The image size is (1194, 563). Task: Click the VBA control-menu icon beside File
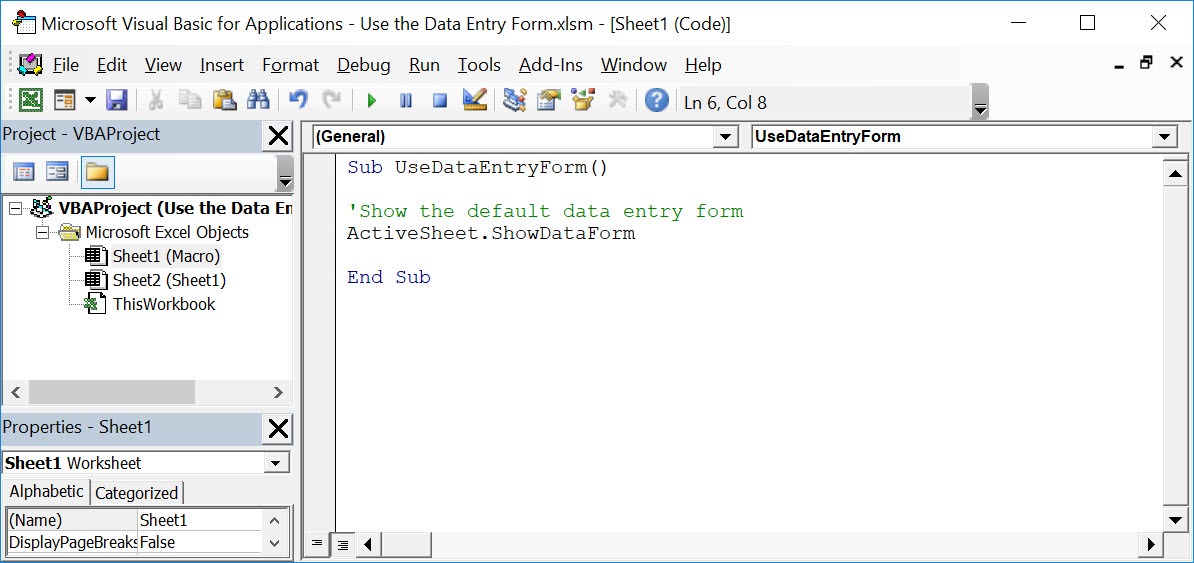[x=30, y=65]
